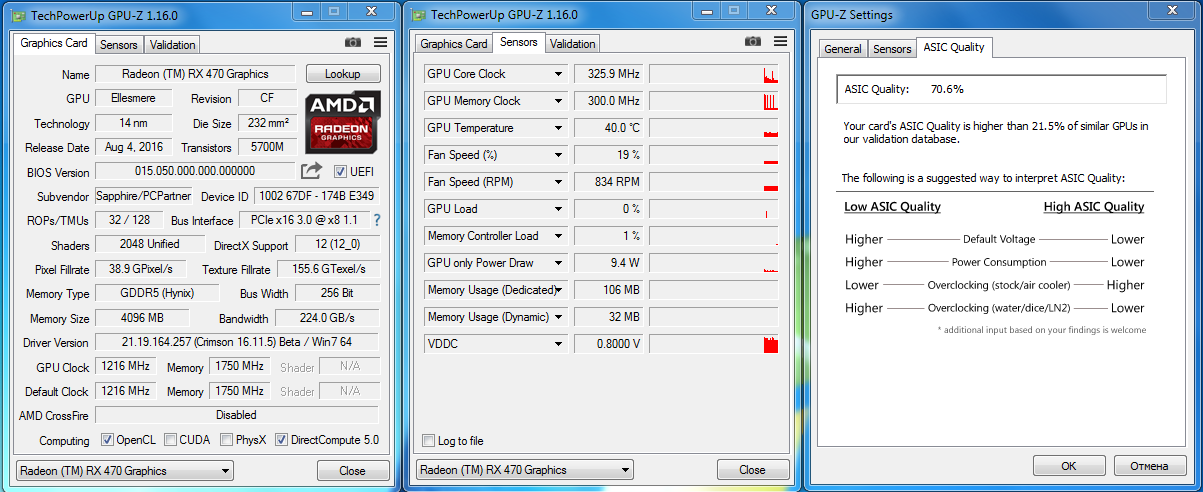Image resolution: width=1203 pixels, height=492 pixels.
Task: Enable the Log to file checkbox
Action: pos(429,441)
